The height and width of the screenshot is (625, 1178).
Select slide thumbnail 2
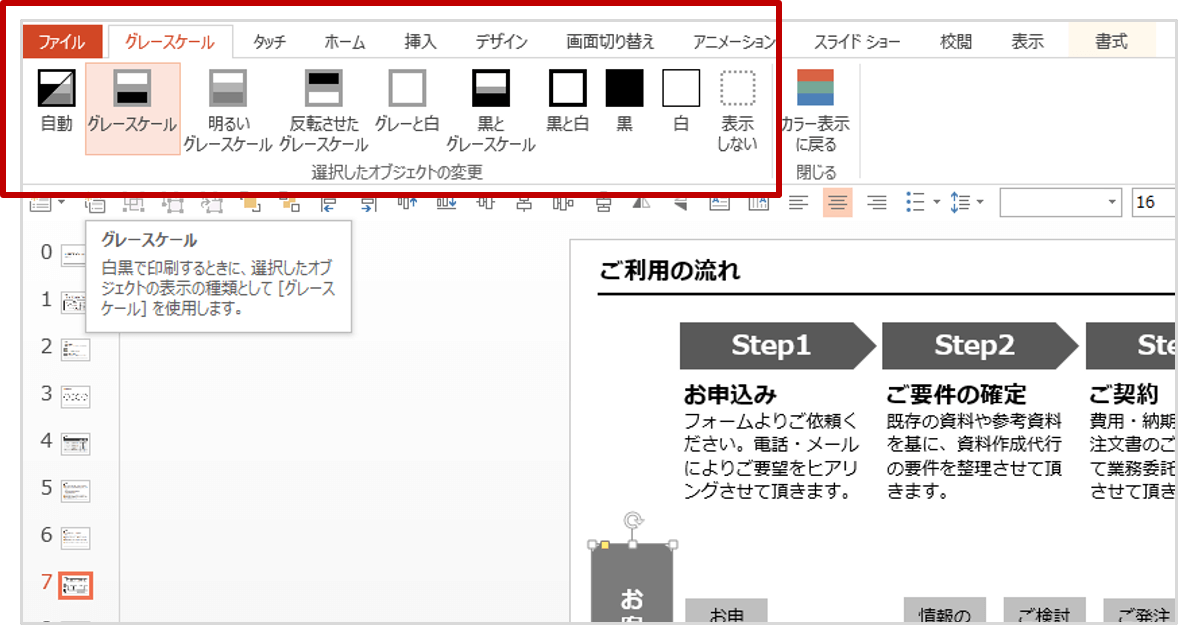coord(75,349)
